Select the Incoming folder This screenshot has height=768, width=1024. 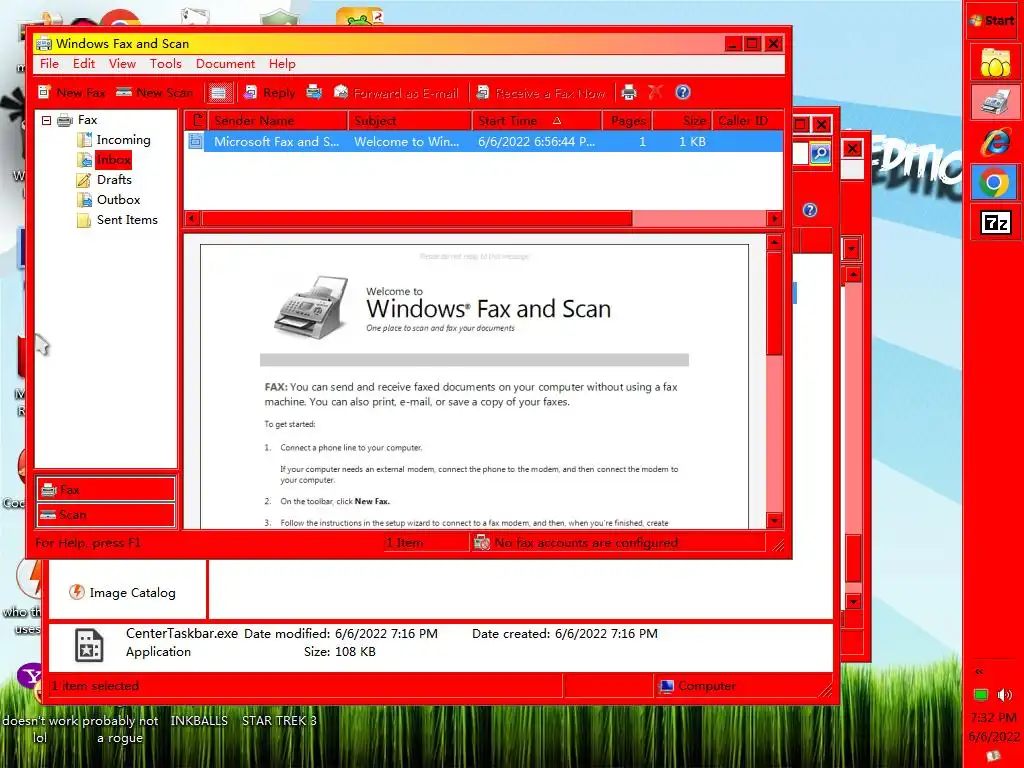pyautogui.click(x=123, y=140)
